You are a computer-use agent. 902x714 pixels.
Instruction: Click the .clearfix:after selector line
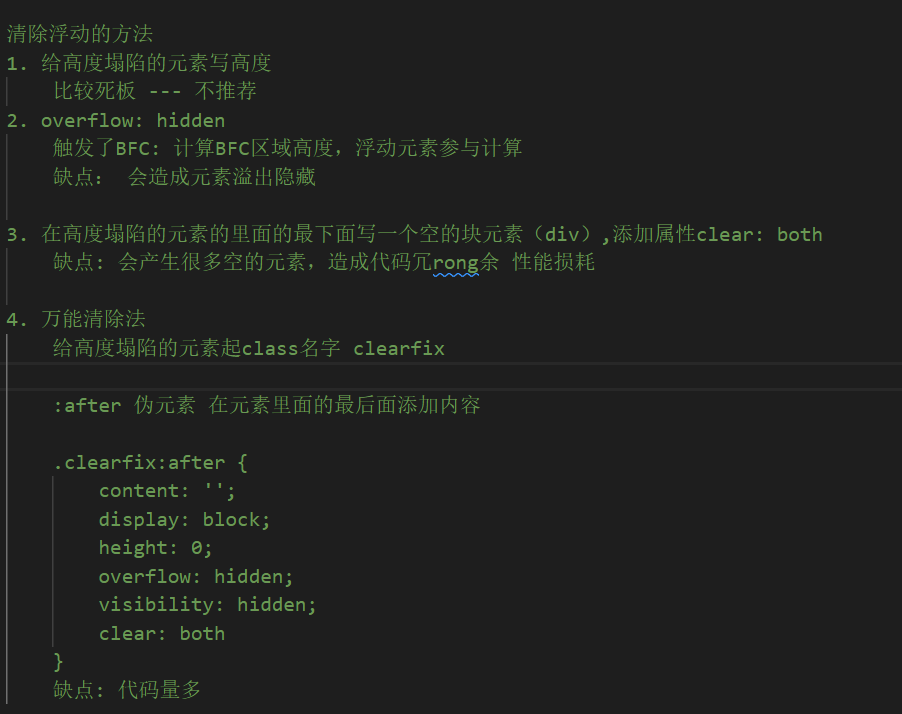[x=150, y=463]
